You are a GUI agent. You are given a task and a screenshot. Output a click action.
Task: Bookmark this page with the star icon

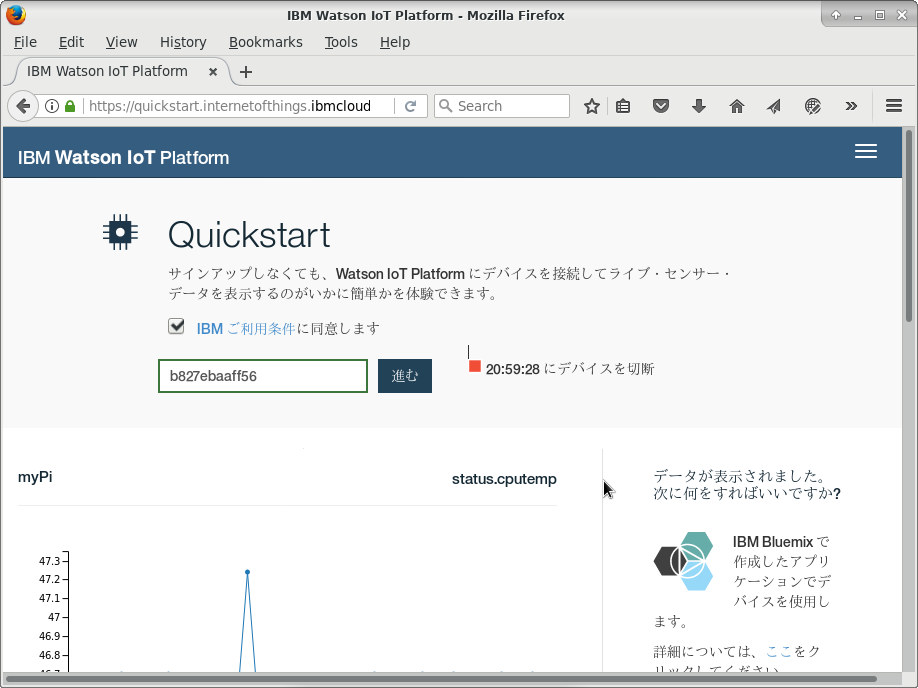pos(590,105)
